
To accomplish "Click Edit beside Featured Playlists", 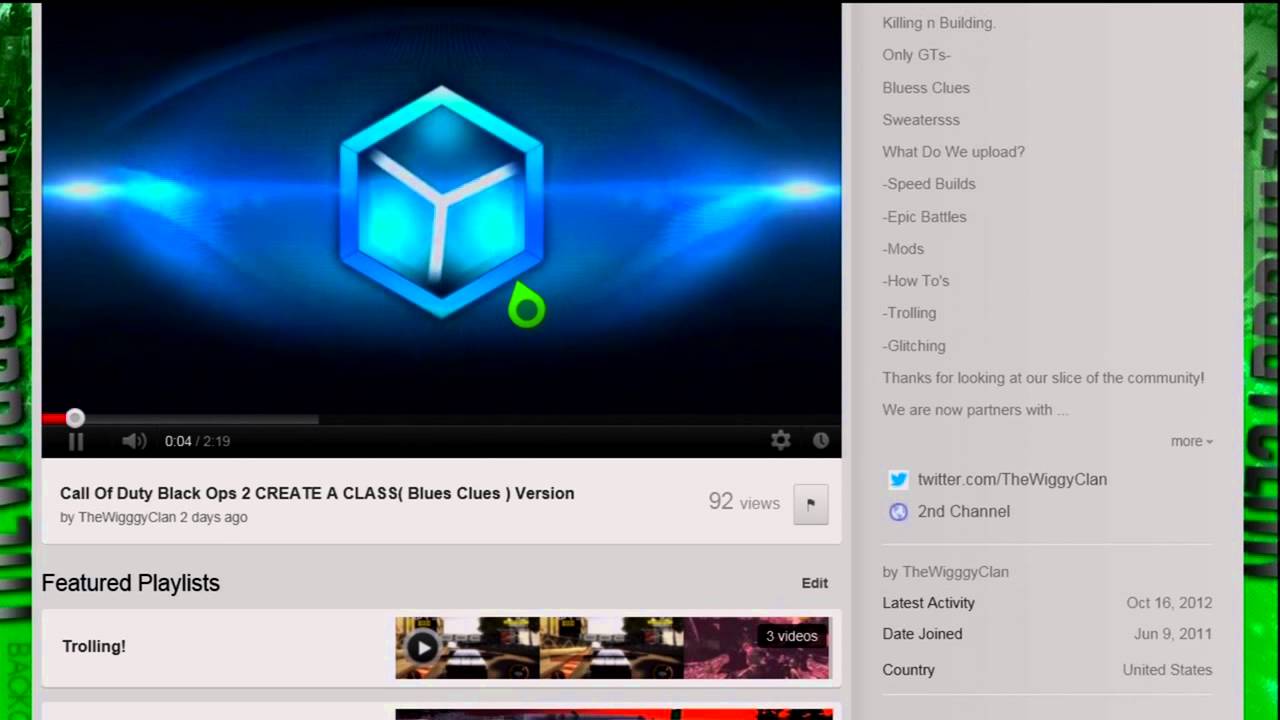I will click(815, 583).
